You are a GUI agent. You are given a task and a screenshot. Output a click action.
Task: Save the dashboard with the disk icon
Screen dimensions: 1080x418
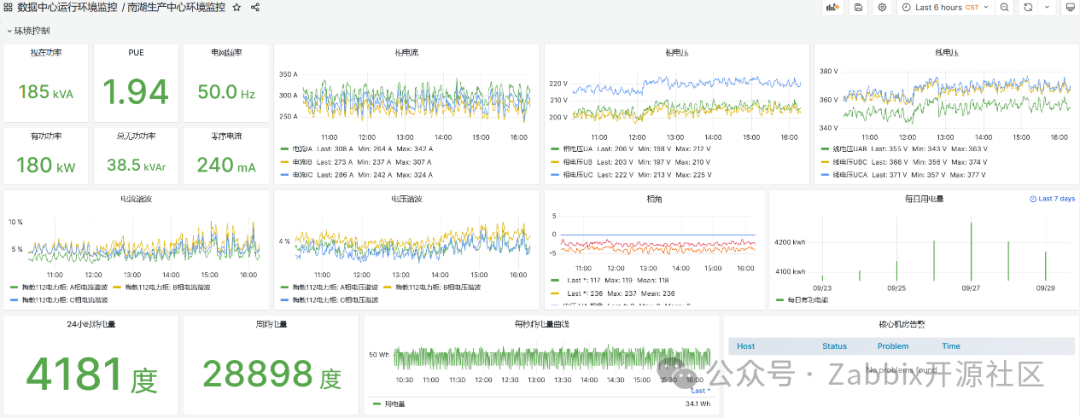tap(858, 7)
